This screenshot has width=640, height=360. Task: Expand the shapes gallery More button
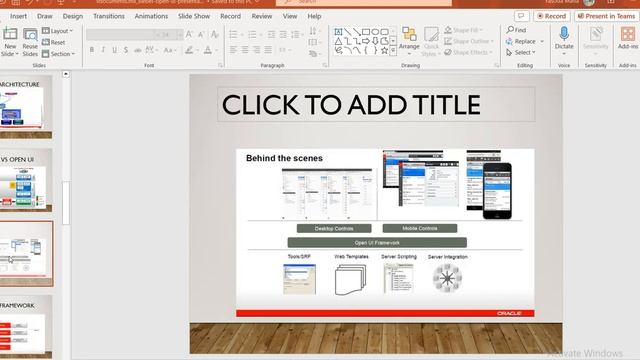(393, 51)
